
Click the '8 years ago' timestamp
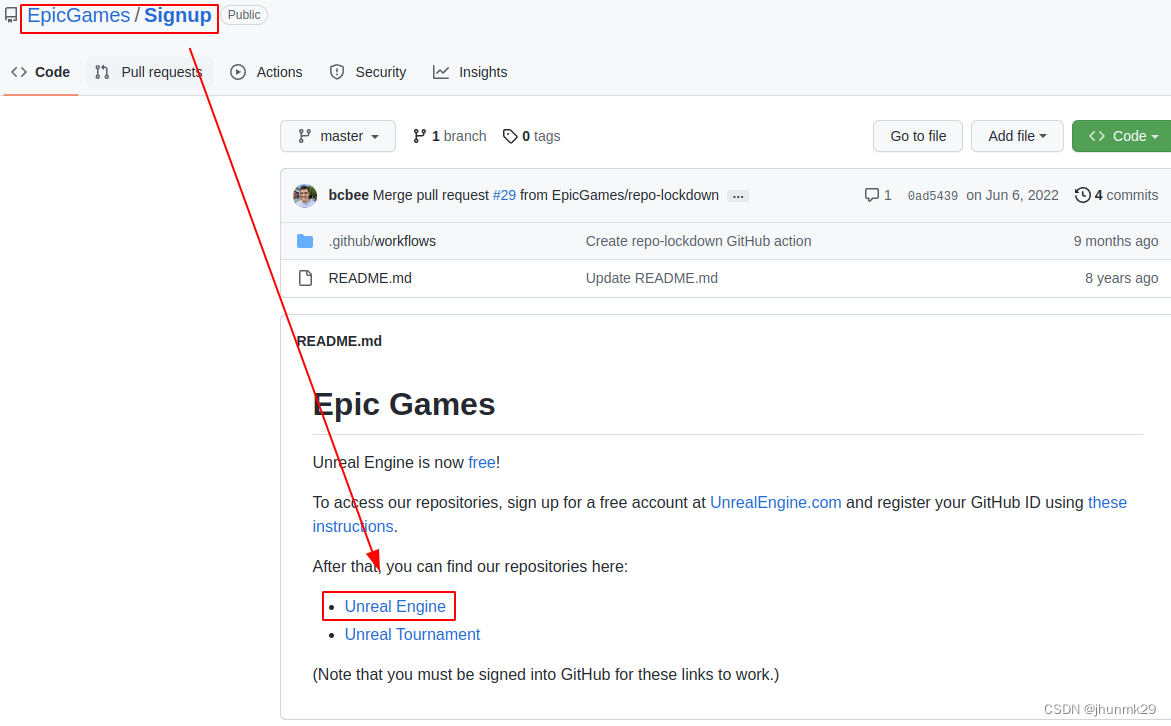[x=1122, y=279]
